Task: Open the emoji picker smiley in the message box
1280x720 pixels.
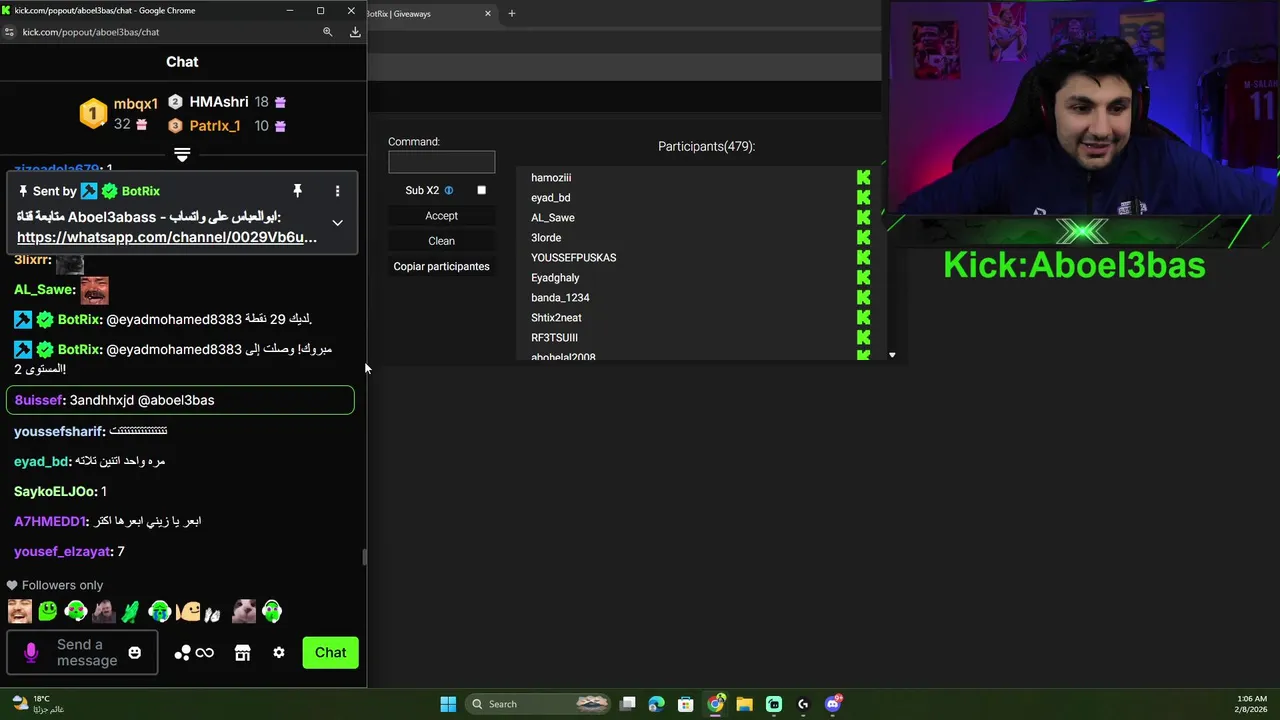Action: click(x=135, y=653)
